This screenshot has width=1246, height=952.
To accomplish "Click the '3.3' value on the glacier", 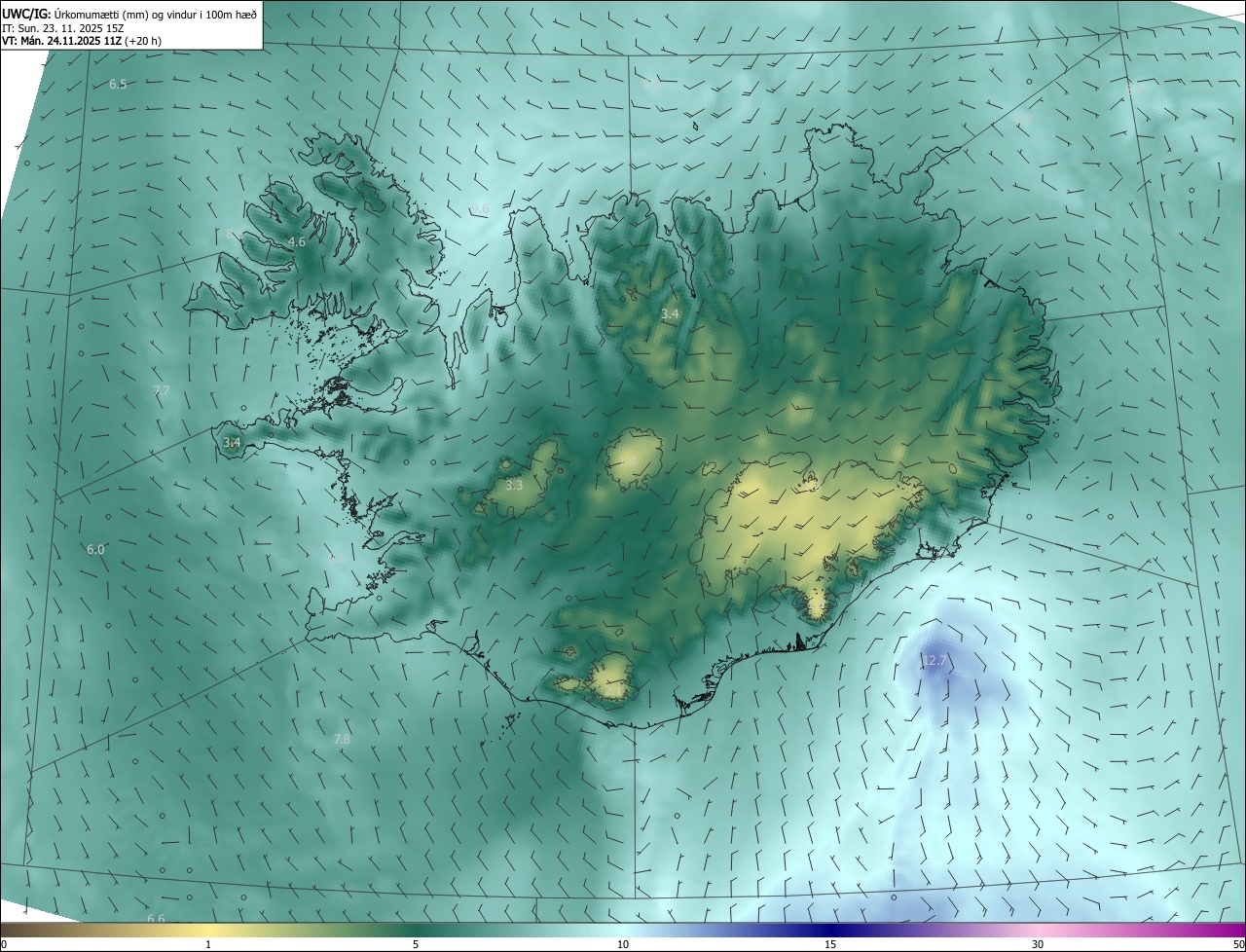I will [514, 484].
